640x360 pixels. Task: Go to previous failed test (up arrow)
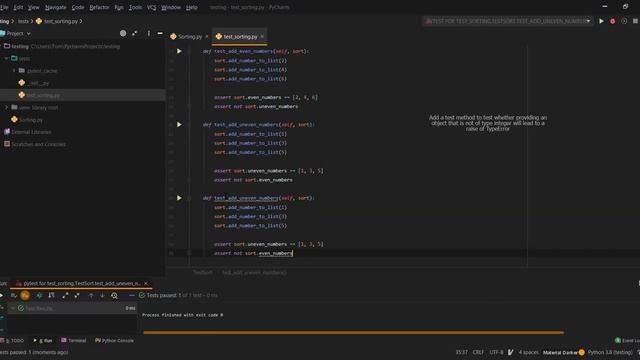(91, 295)
